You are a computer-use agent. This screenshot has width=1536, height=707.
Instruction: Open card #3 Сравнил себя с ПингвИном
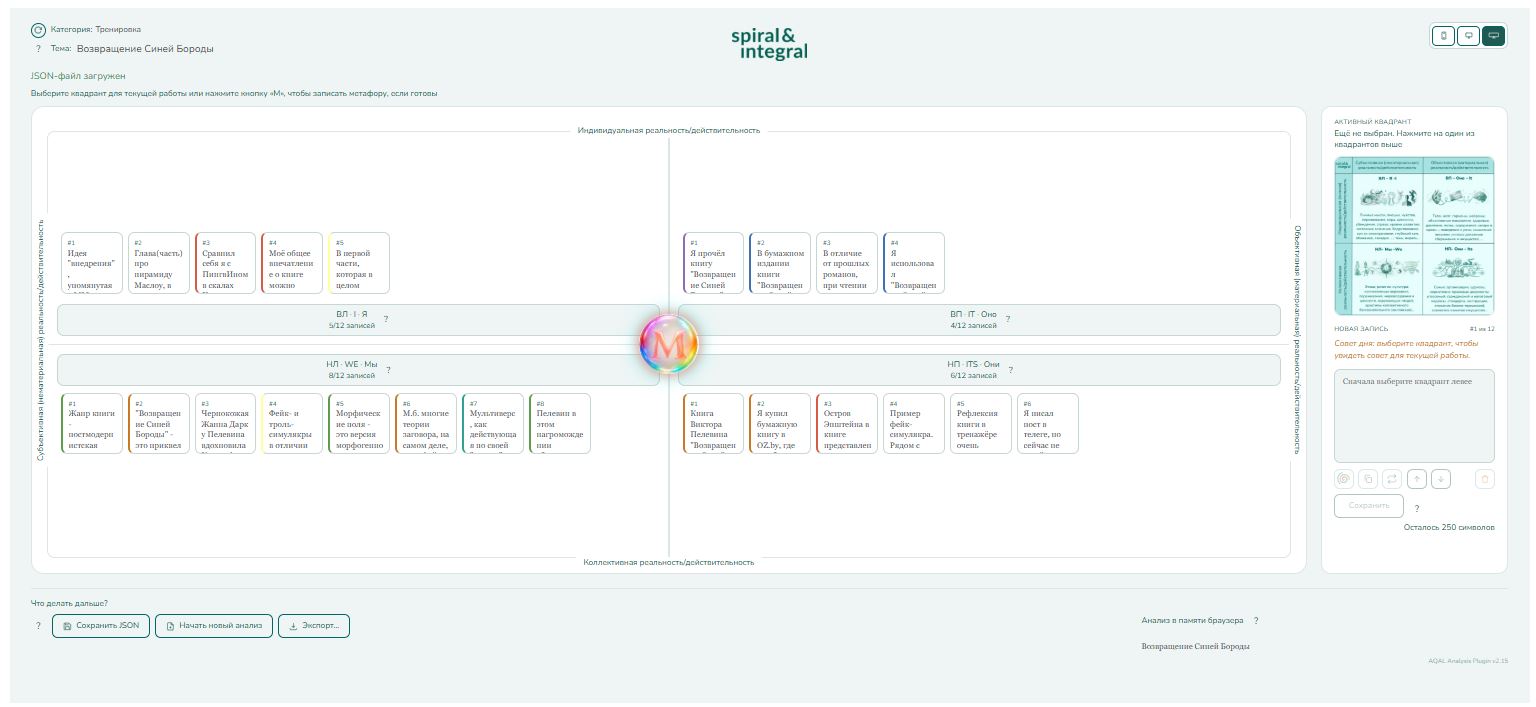pyautogui.click(x=226, y=263)
